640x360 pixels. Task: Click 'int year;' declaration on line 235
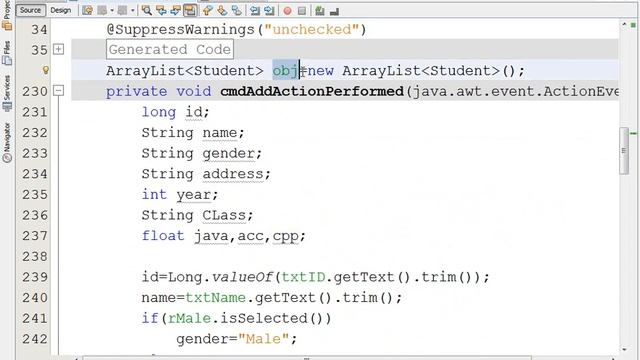click(x=180, y=195)
